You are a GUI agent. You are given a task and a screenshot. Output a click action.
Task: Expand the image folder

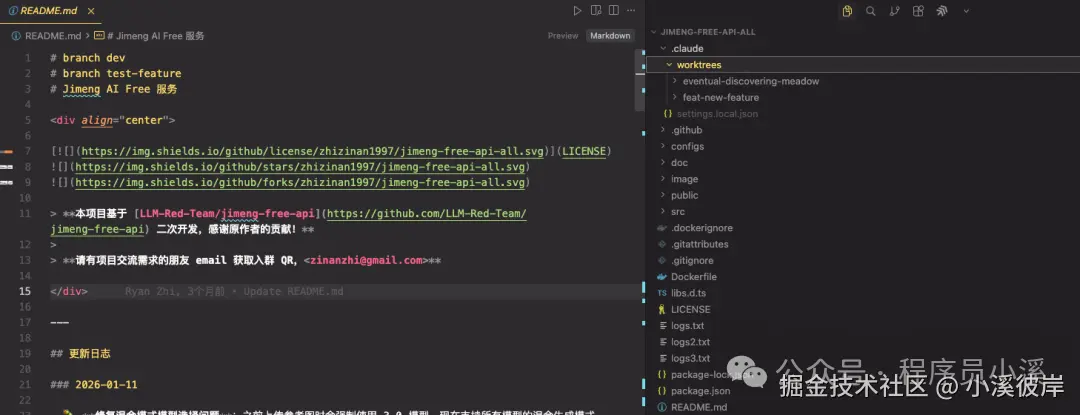tap(685, 179)
